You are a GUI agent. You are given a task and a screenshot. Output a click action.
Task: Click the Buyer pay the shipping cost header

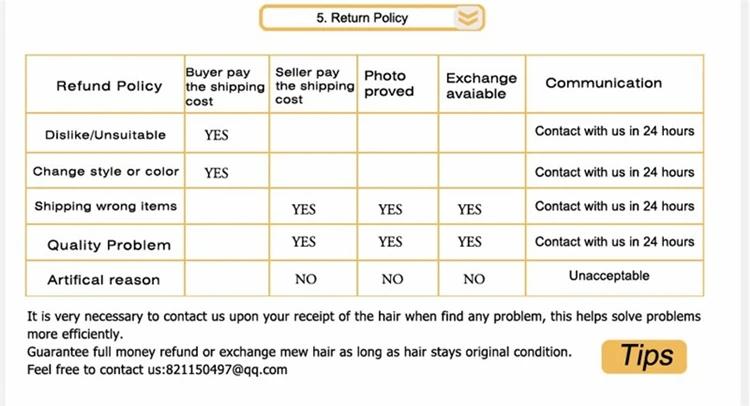[x=225, y=87]
